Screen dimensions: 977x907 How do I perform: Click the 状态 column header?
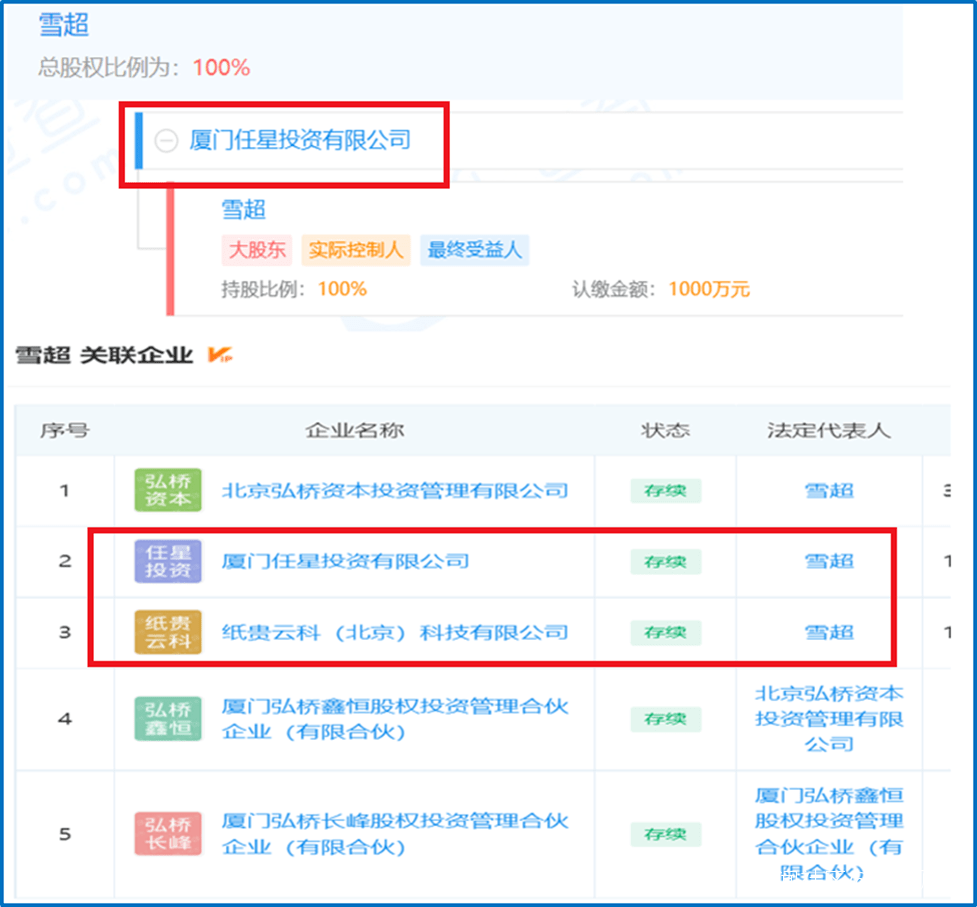[x=665, y=430]
